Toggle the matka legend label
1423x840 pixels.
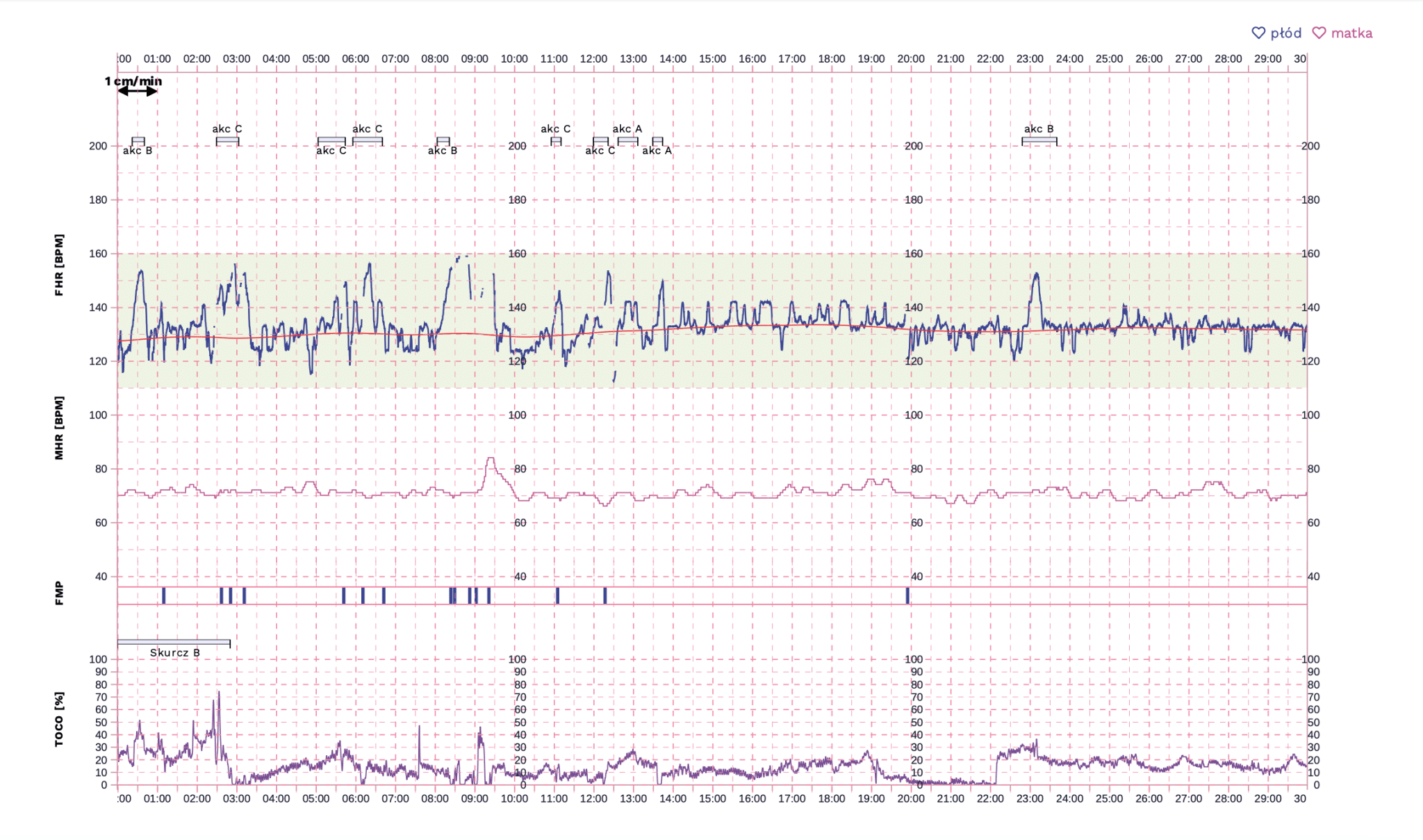point(1351,33)
